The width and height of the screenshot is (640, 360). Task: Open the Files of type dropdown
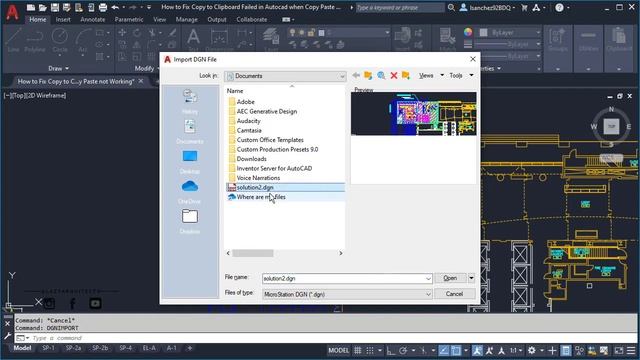[347, 294]
